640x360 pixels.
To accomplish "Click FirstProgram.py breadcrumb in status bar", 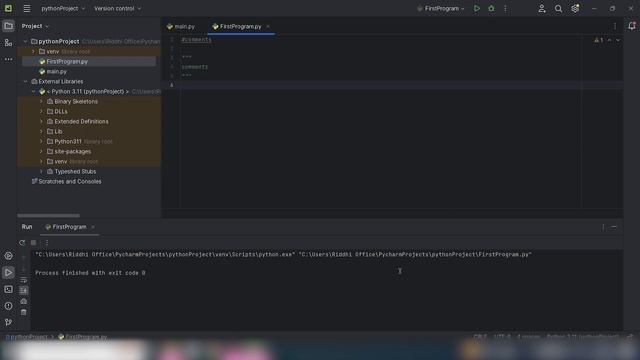I will point(82,337).
